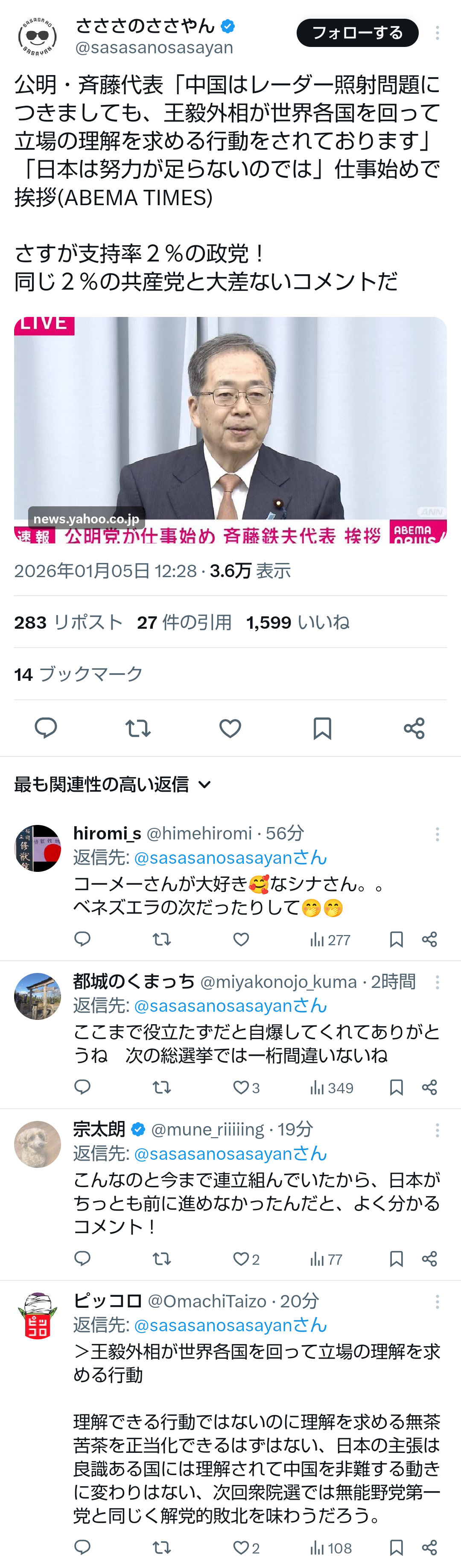461x1568 pixels.
Task: Open sasasanosasayan profile avatar
Action: 37,37
